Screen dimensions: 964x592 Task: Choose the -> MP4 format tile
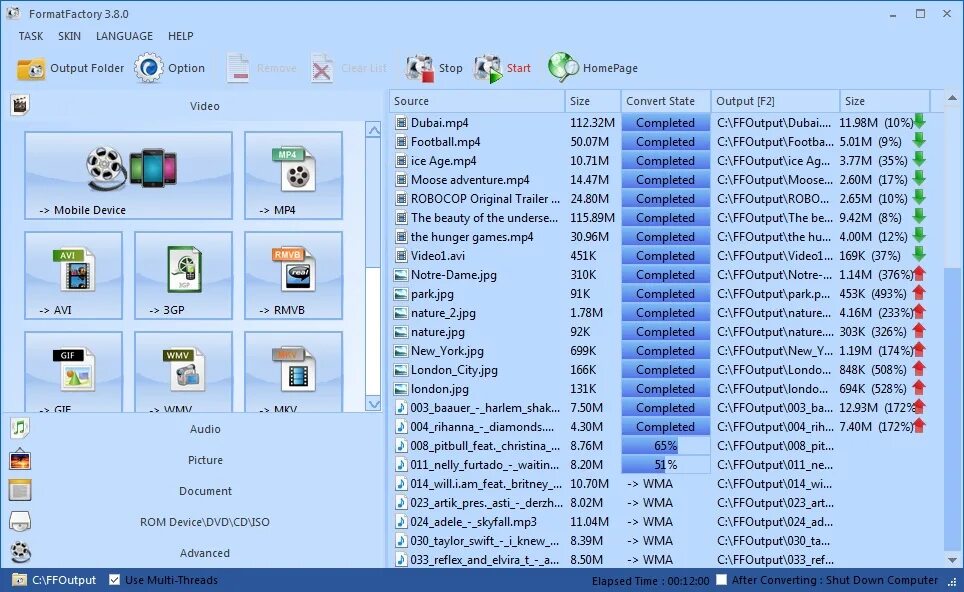click(293, 175)
